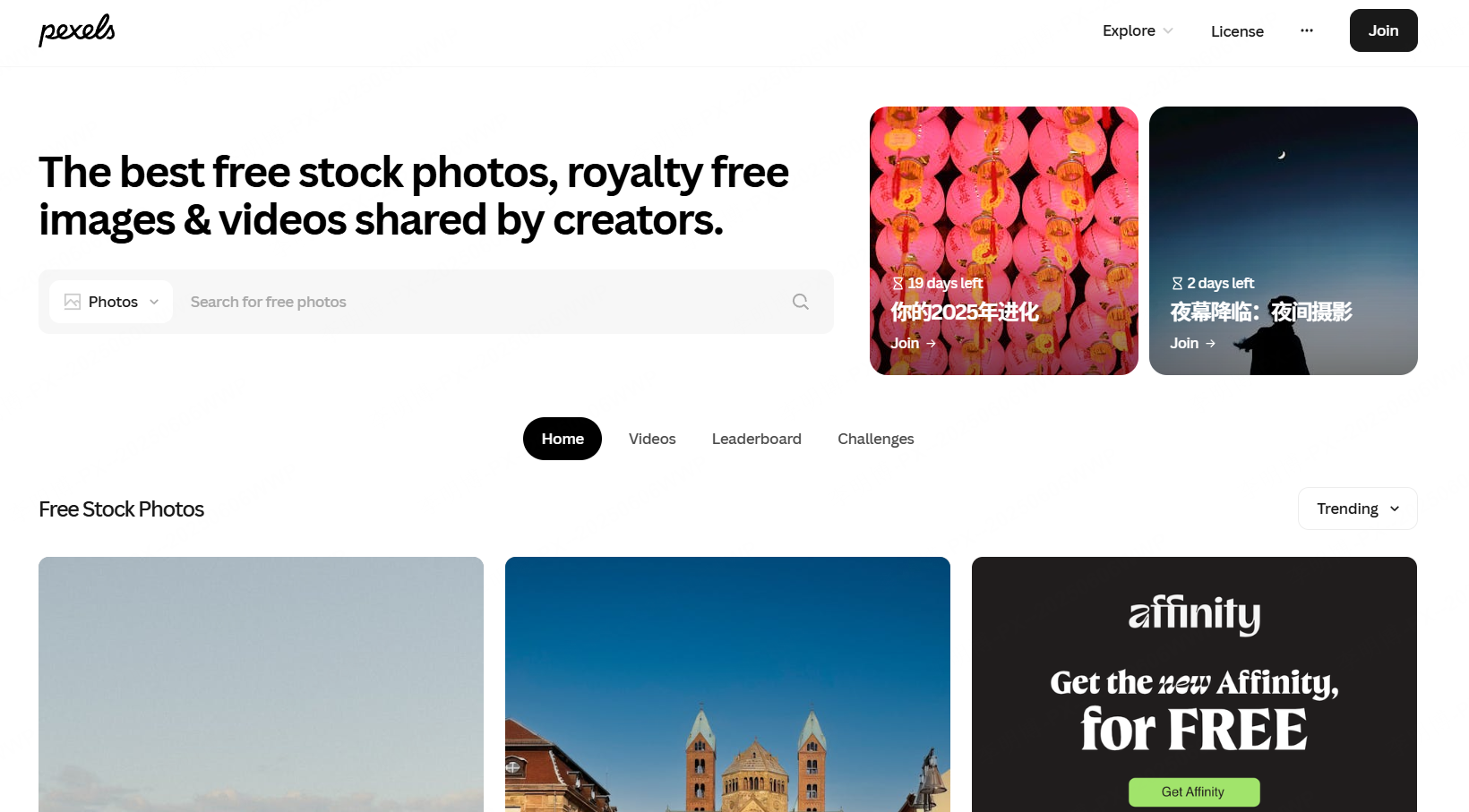Select the Home tab

tap(563, 439)
